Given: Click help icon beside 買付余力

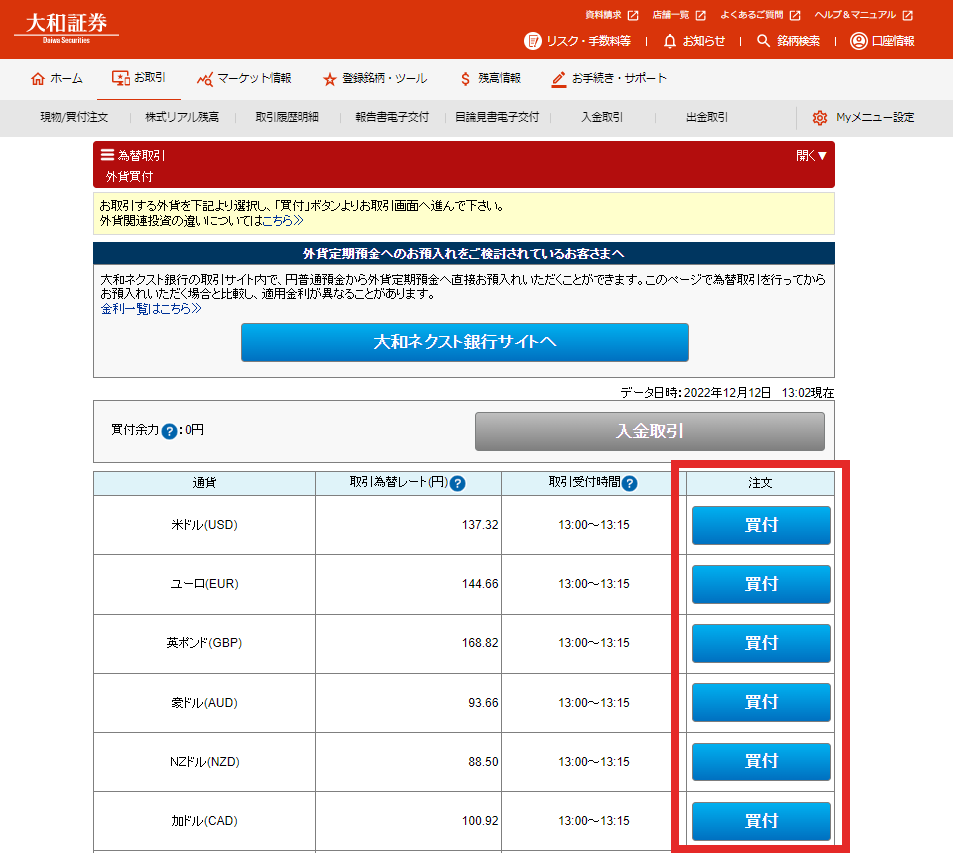Looking at the screenshot, I should coord(170,431).
